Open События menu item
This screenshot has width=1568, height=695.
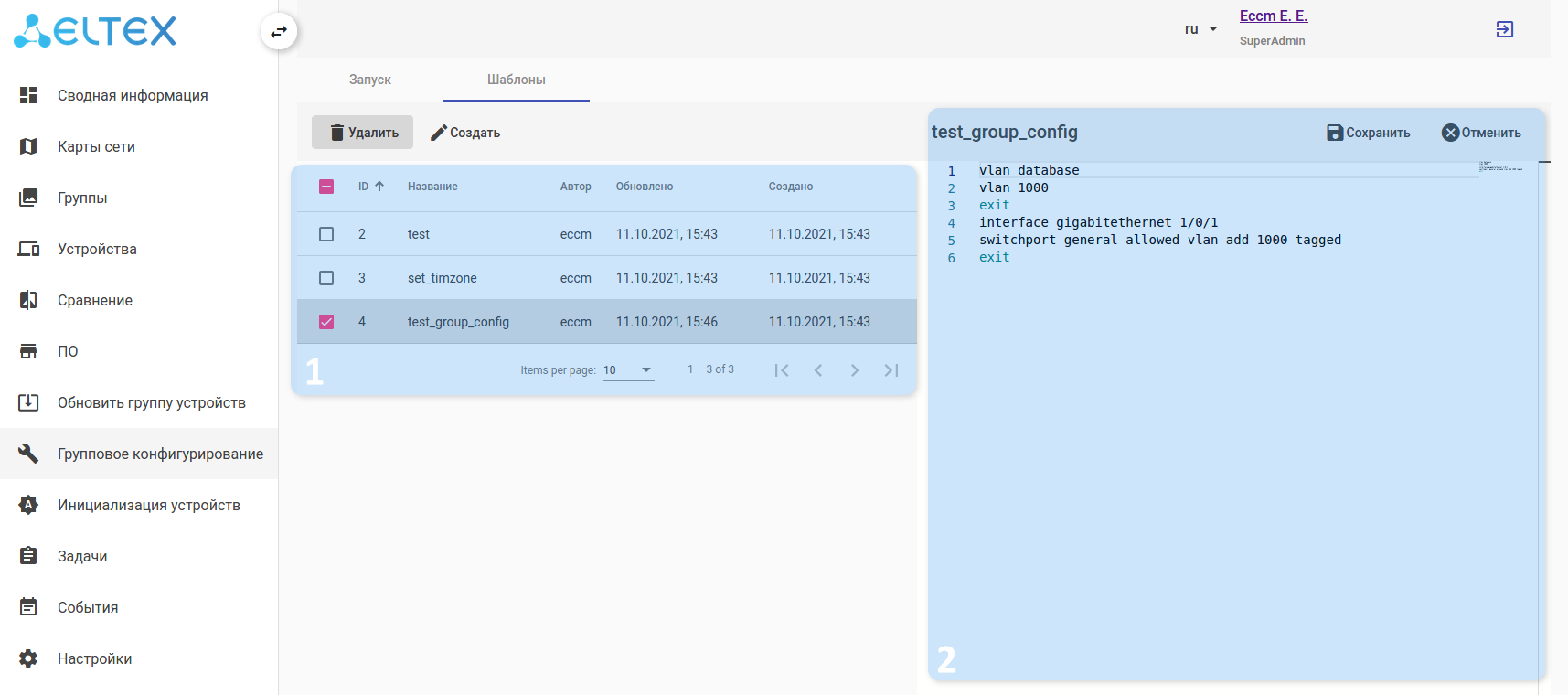point(139,607)
